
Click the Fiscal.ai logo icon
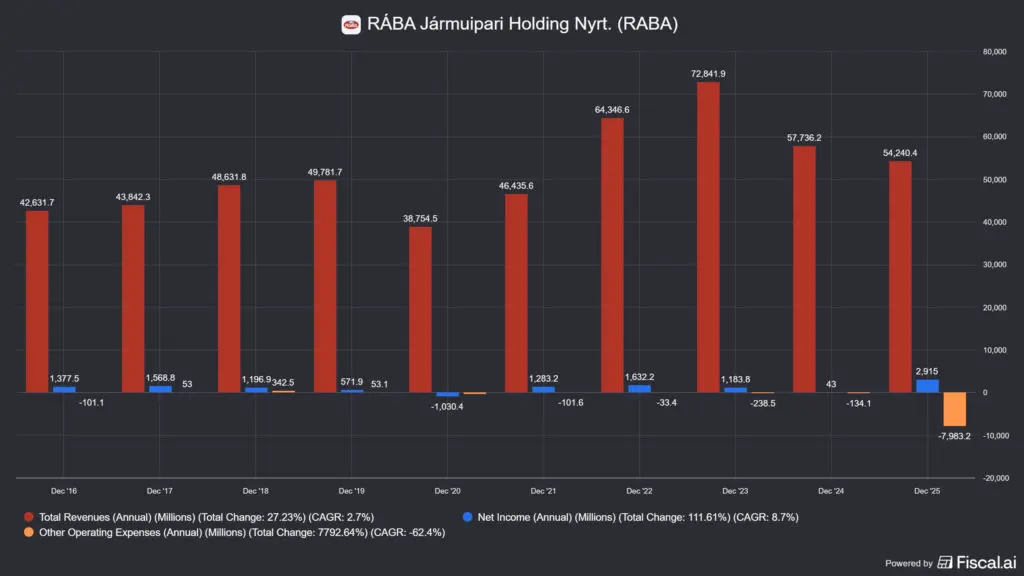(x=944, y=562)
